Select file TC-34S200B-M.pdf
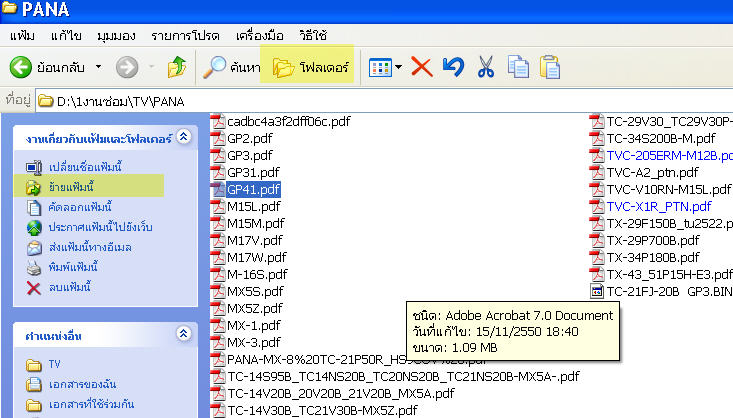The width and height of the screenshot is (733, 418). [x=661, y=138]
